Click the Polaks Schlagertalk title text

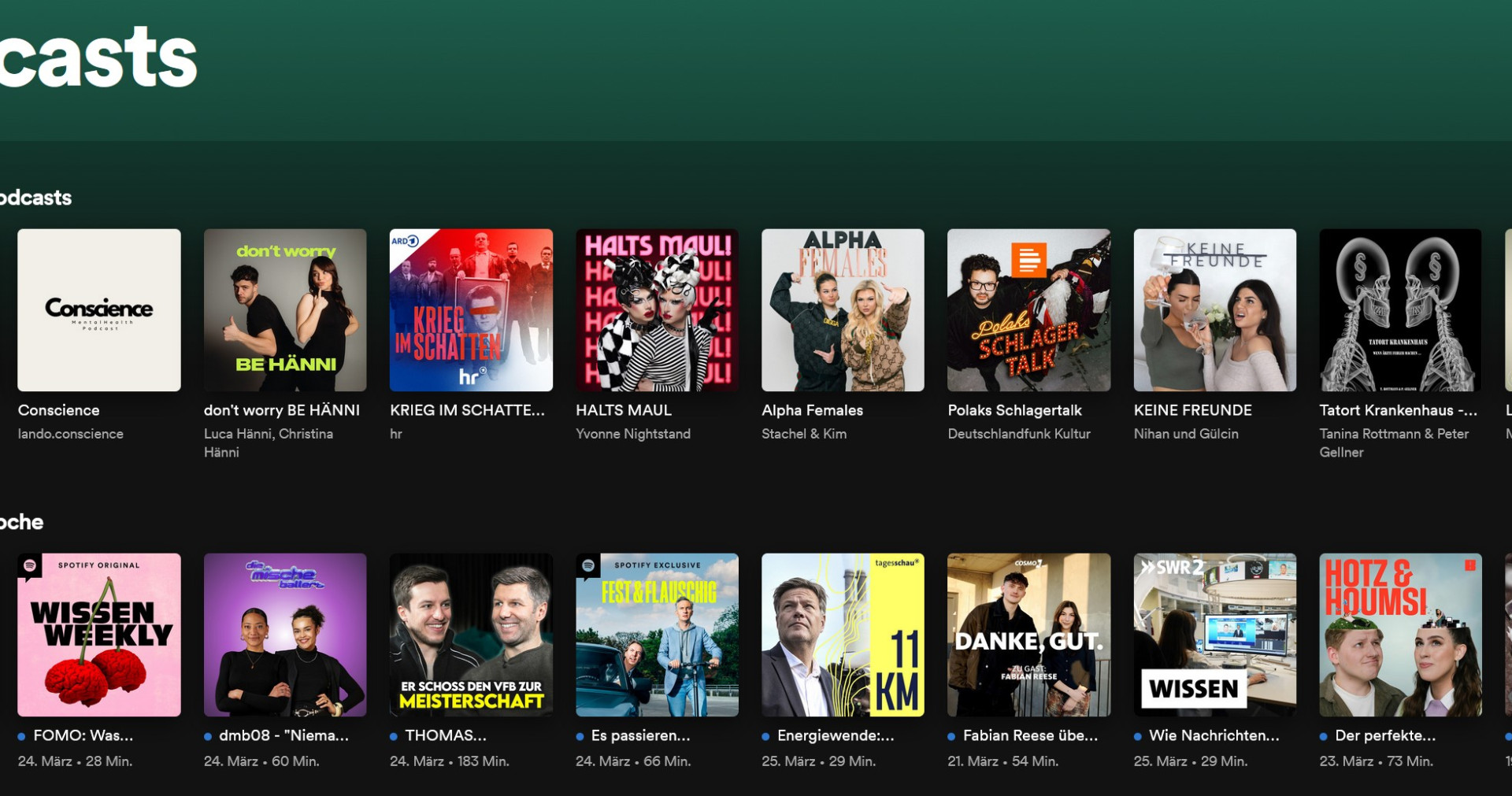(1014, 410)
